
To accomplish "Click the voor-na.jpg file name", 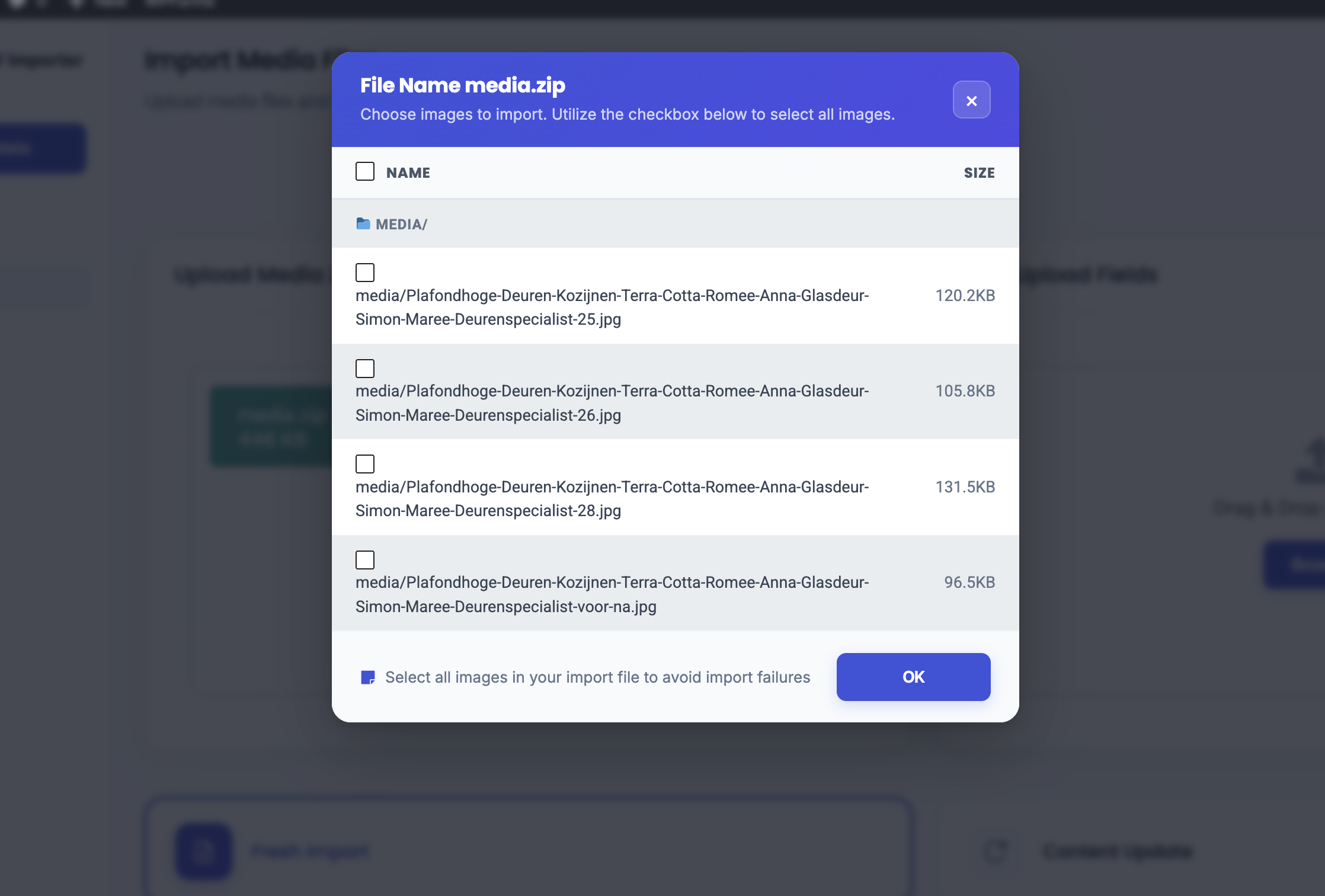I will (x=612, y=594).
